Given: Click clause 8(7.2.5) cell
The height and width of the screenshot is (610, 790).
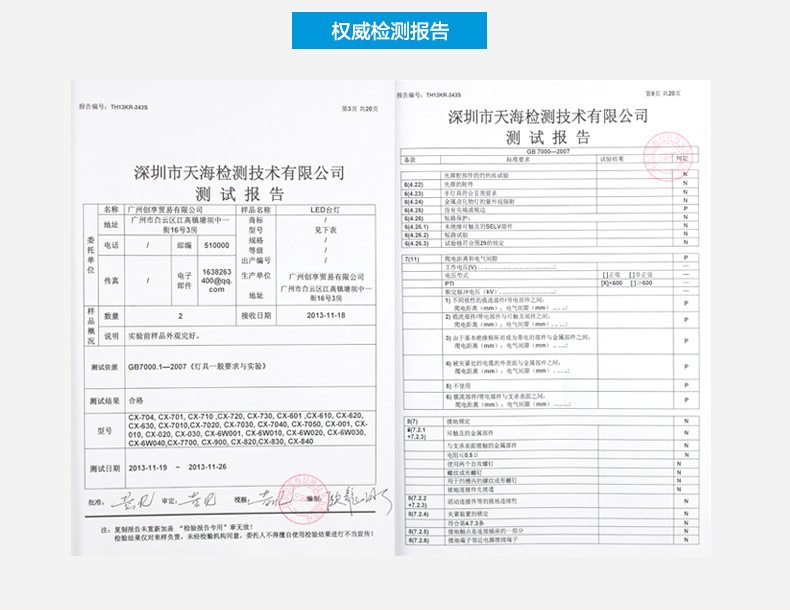Looking at the screenshot, I should (418, 532).
